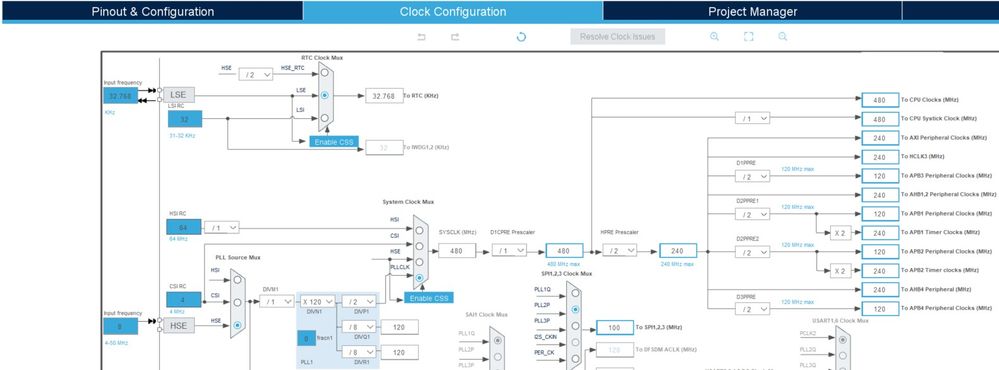Open the D2PPRE1 /2 dropdown

(752, 214)
